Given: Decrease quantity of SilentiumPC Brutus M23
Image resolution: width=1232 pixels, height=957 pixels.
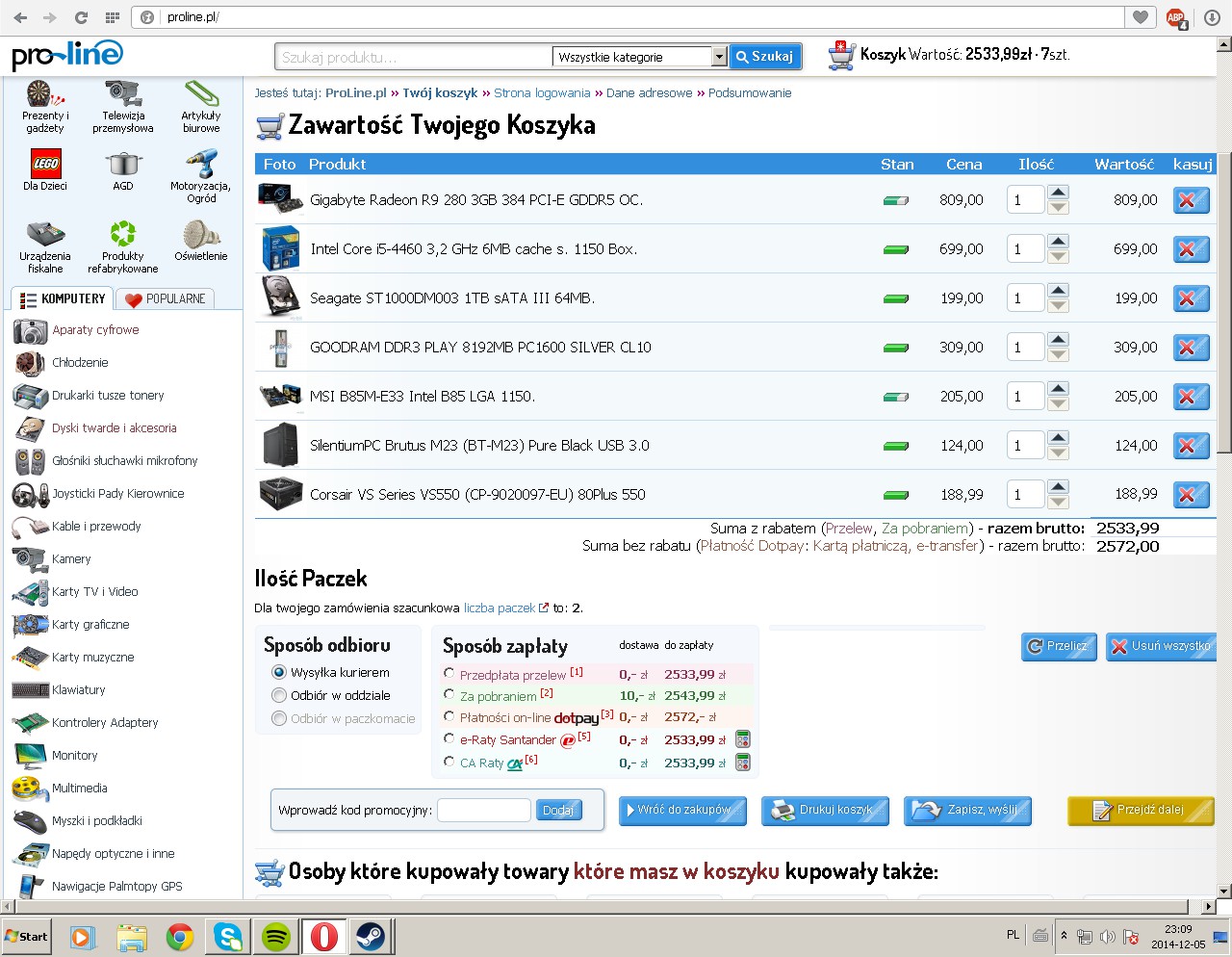Looking at the screenshot, I should [x=1058, y=453].
